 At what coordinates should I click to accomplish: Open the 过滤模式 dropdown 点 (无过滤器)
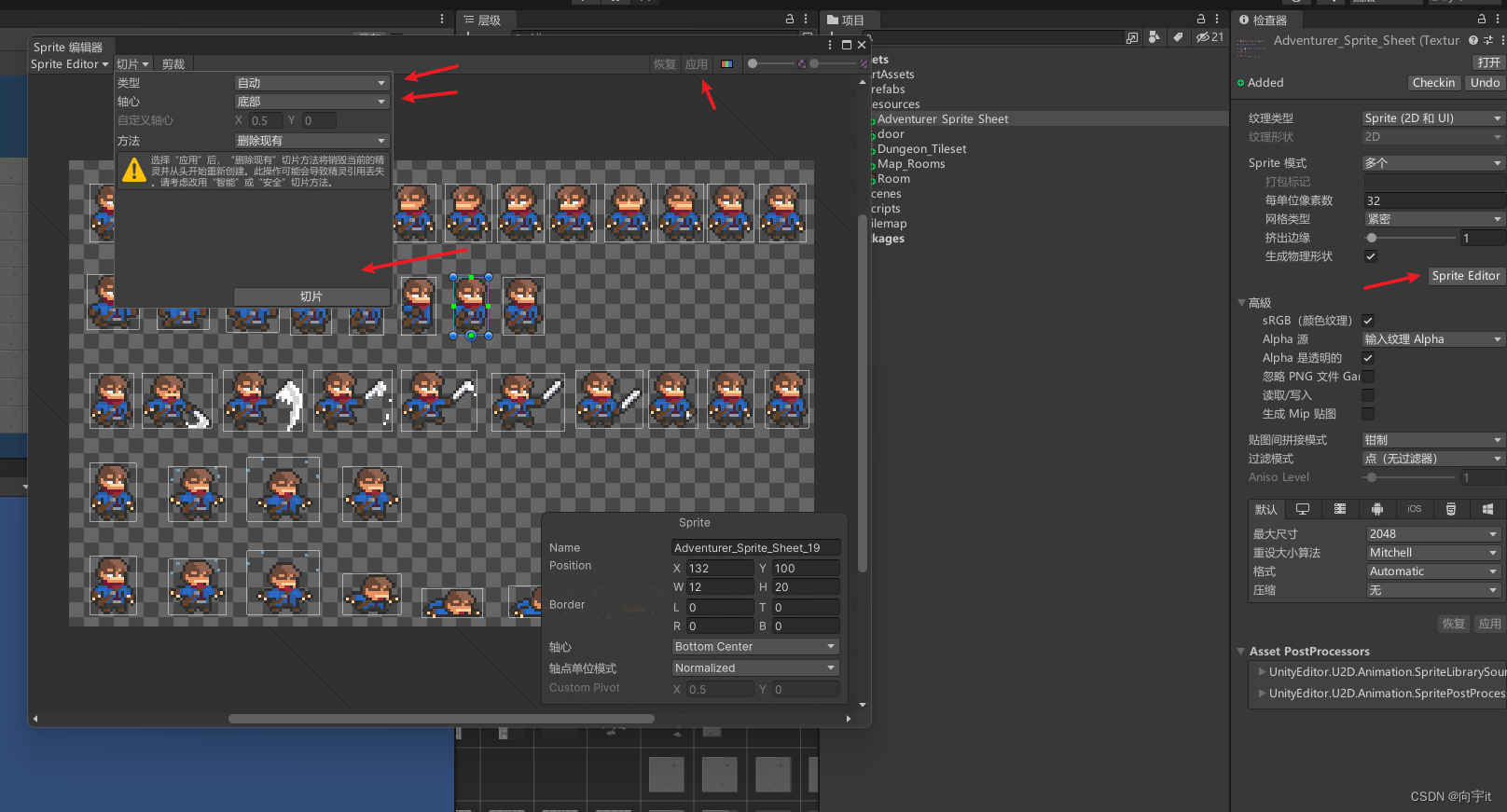[x=1433, y=459]
